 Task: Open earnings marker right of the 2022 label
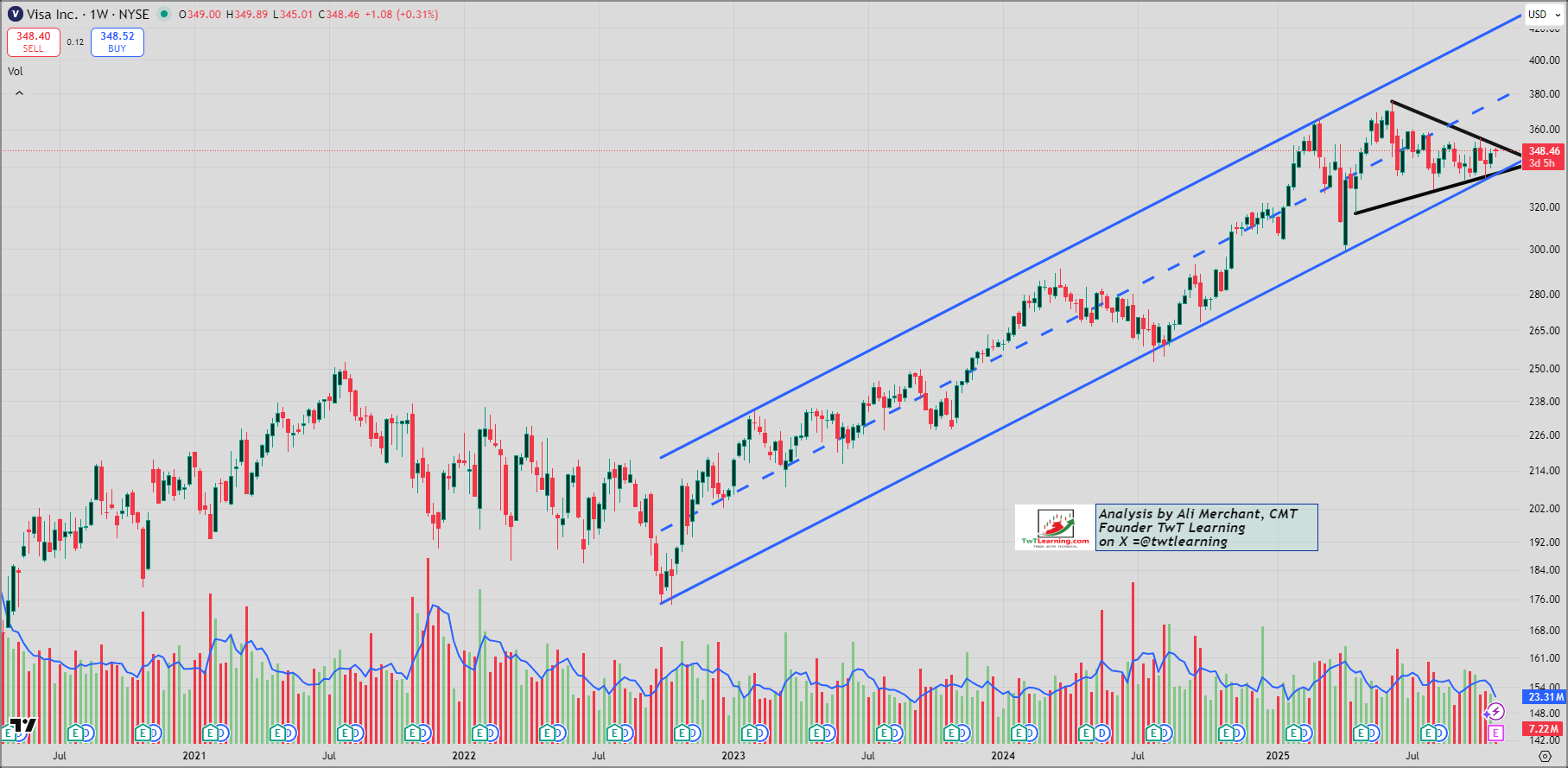click(480, 733)
